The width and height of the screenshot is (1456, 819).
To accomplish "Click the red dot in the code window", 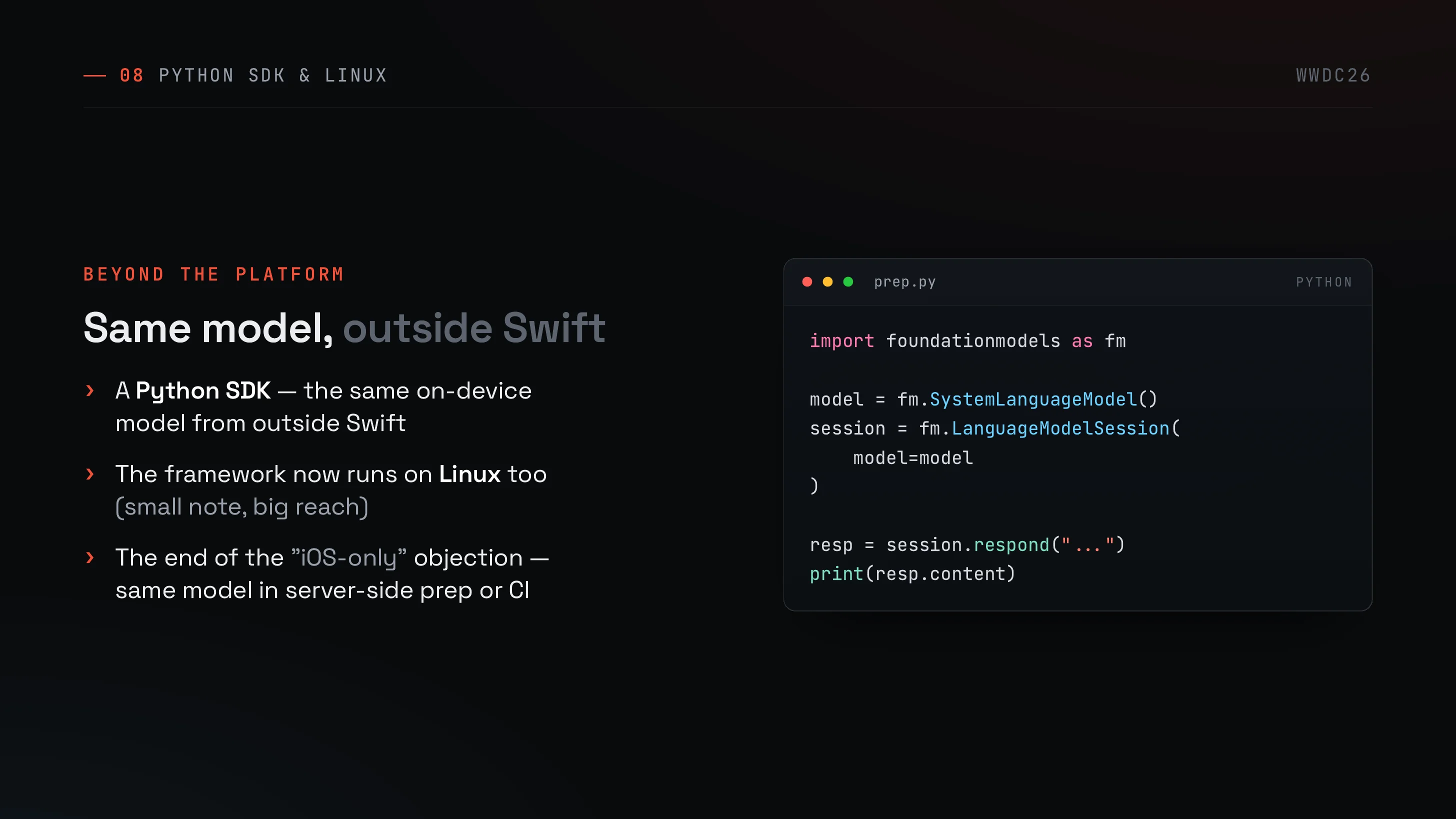I will [807, 281].
